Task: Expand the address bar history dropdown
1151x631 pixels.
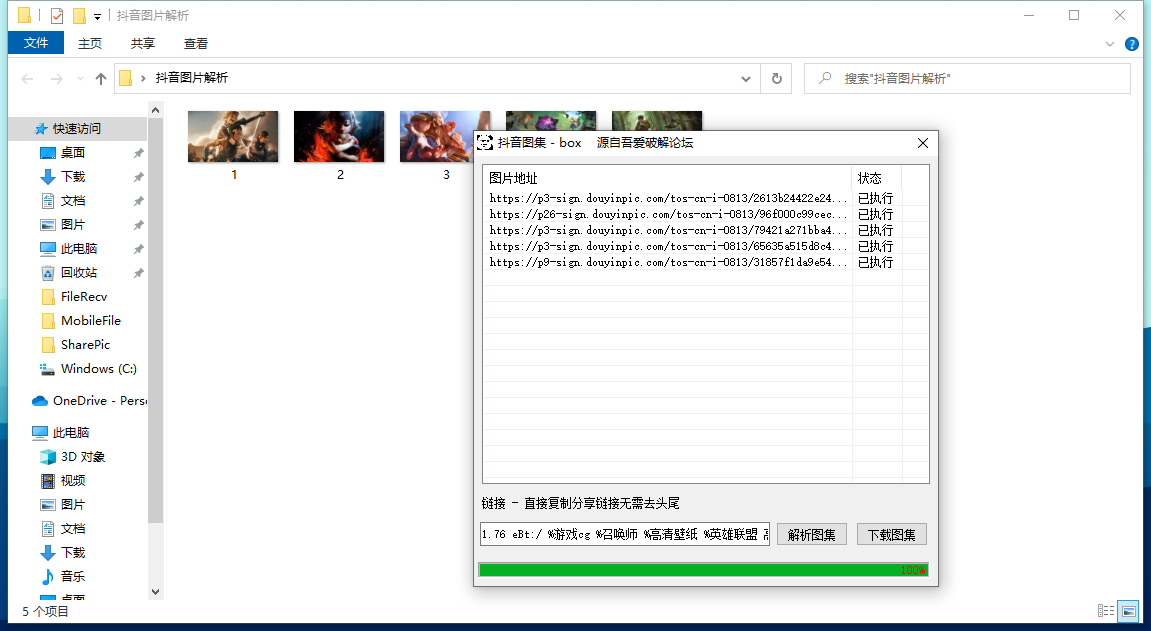Action: (x=746, y=79)
